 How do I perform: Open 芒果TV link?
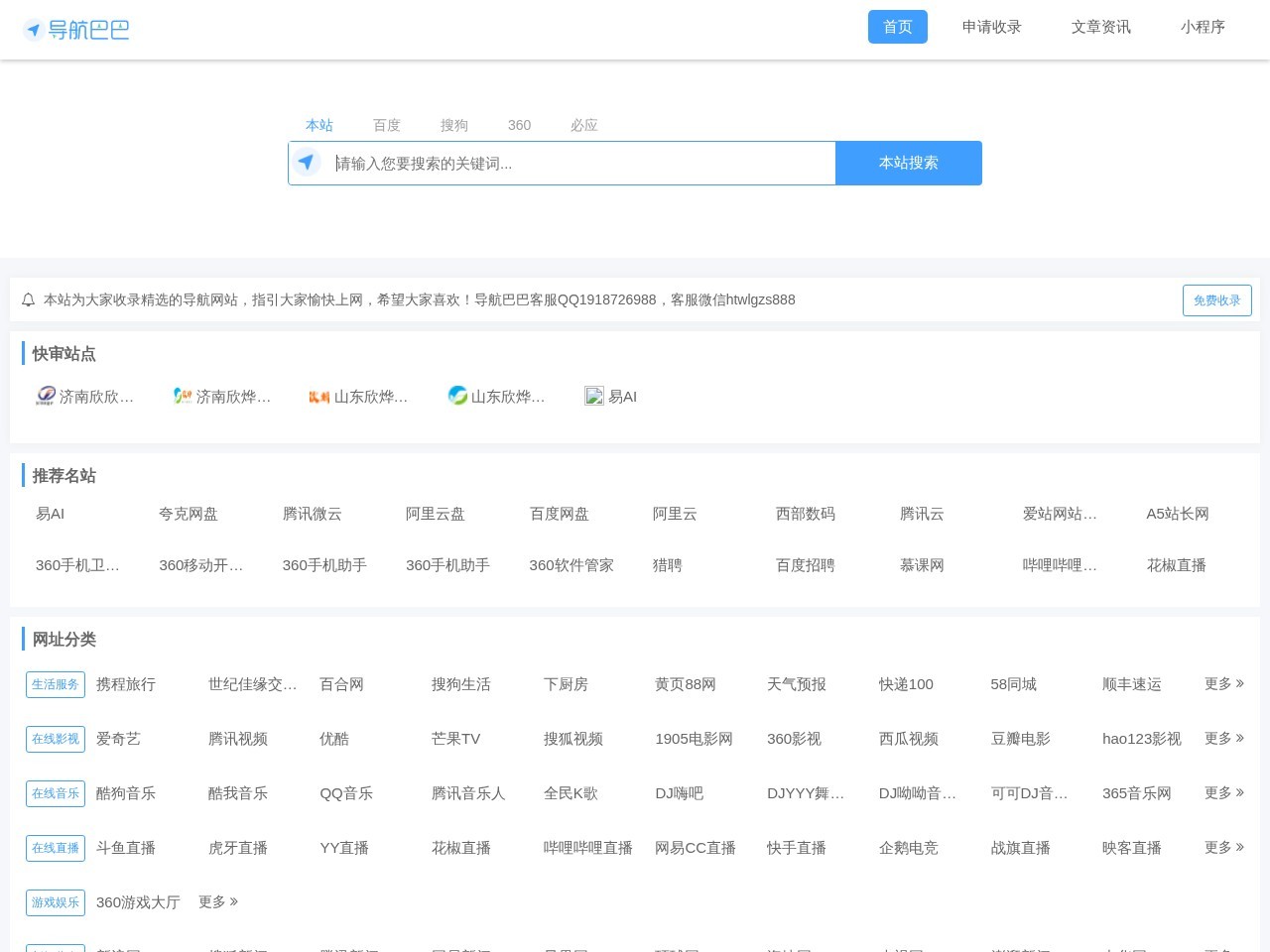(x=456, y=739)
